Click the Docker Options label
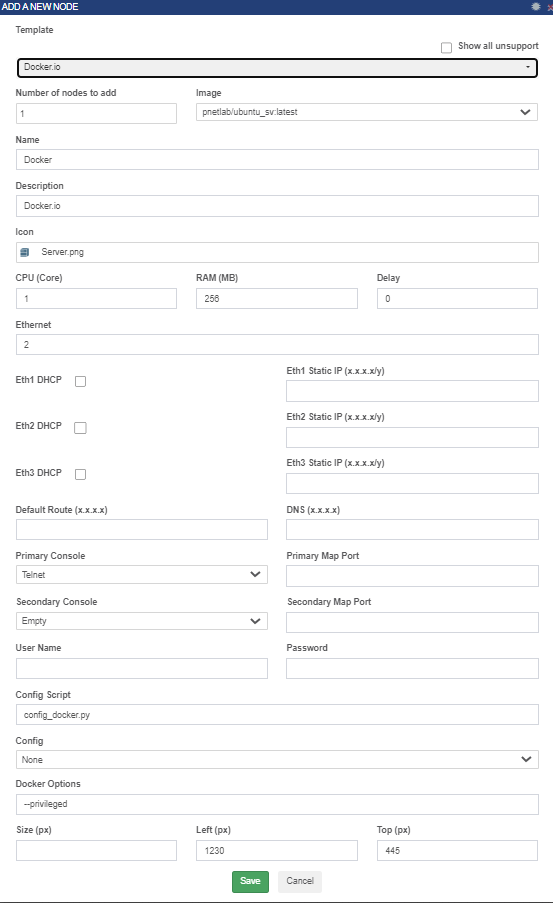 [48, 784]
